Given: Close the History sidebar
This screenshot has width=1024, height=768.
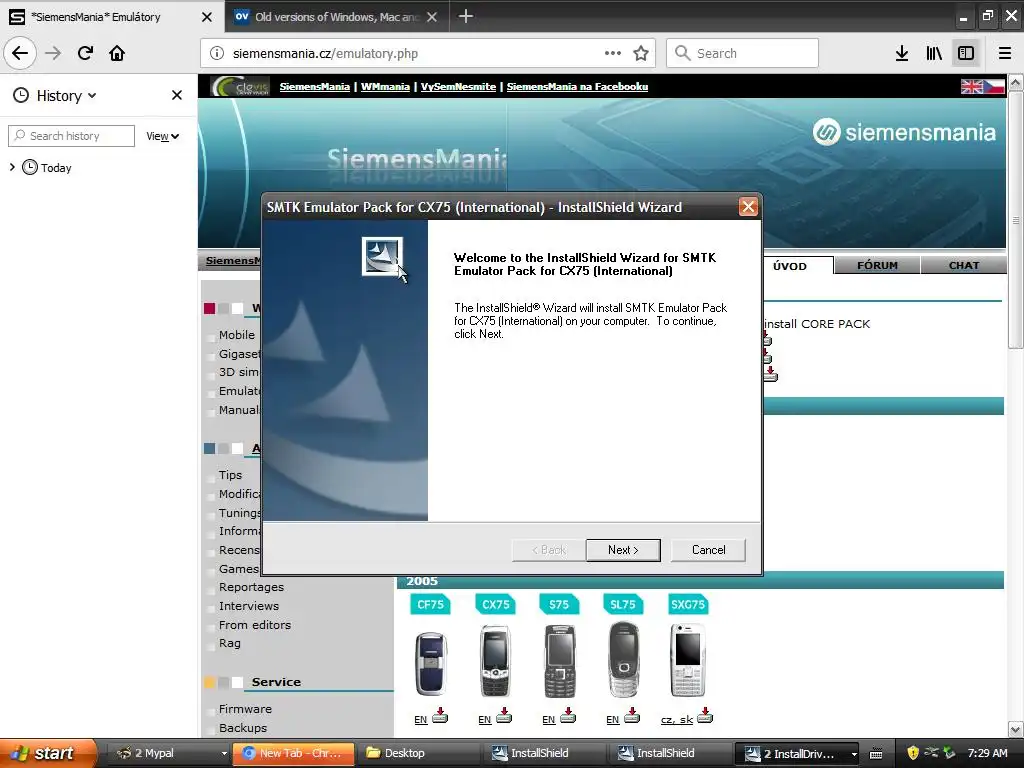Looking at the screenshot, I should [176, 95].
